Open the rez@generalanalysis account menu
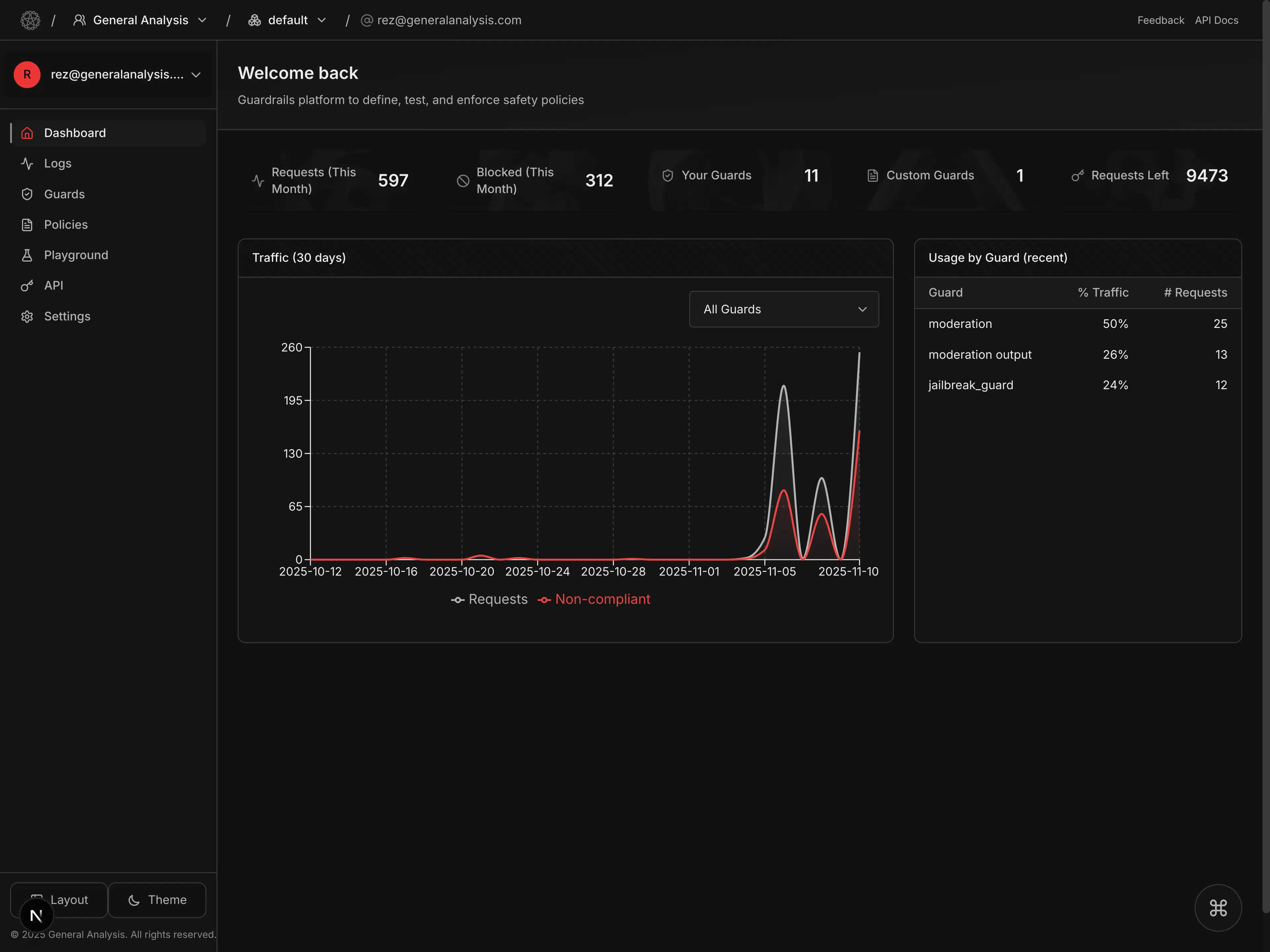 (x=109, y=75)
